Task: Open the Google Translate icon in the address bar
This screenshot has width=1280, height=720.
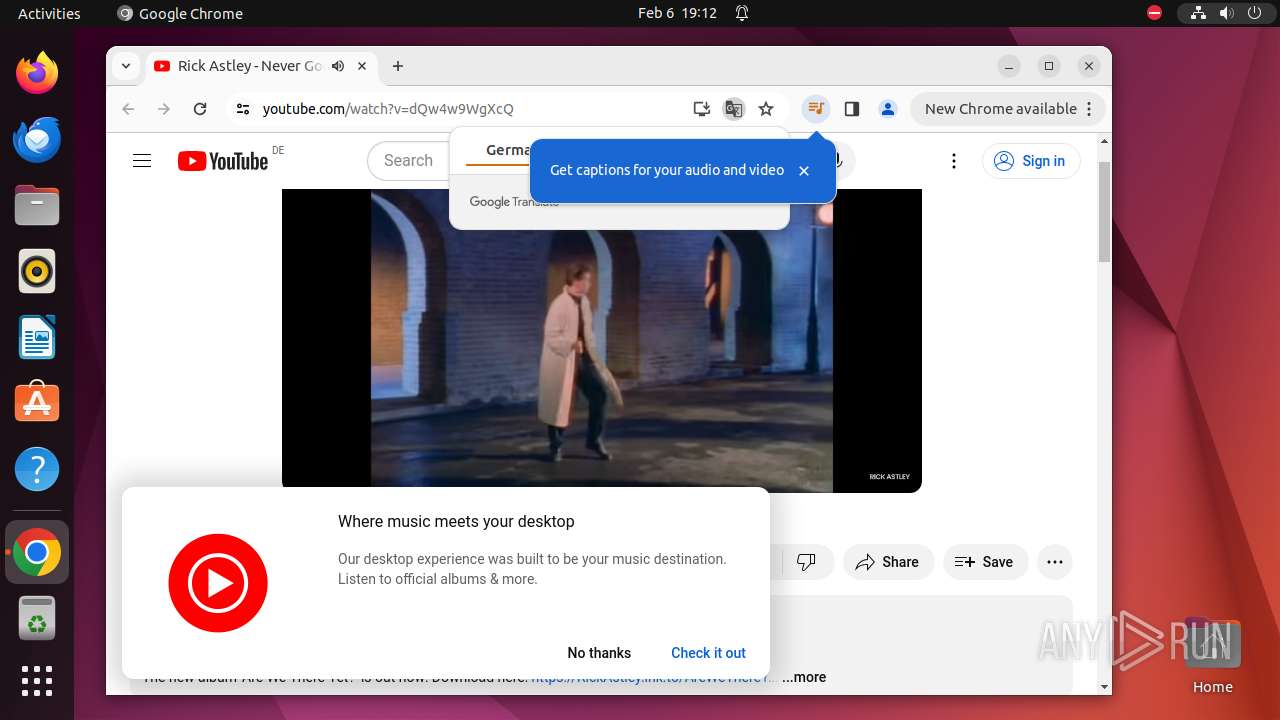Action: (x=734, y=109)
